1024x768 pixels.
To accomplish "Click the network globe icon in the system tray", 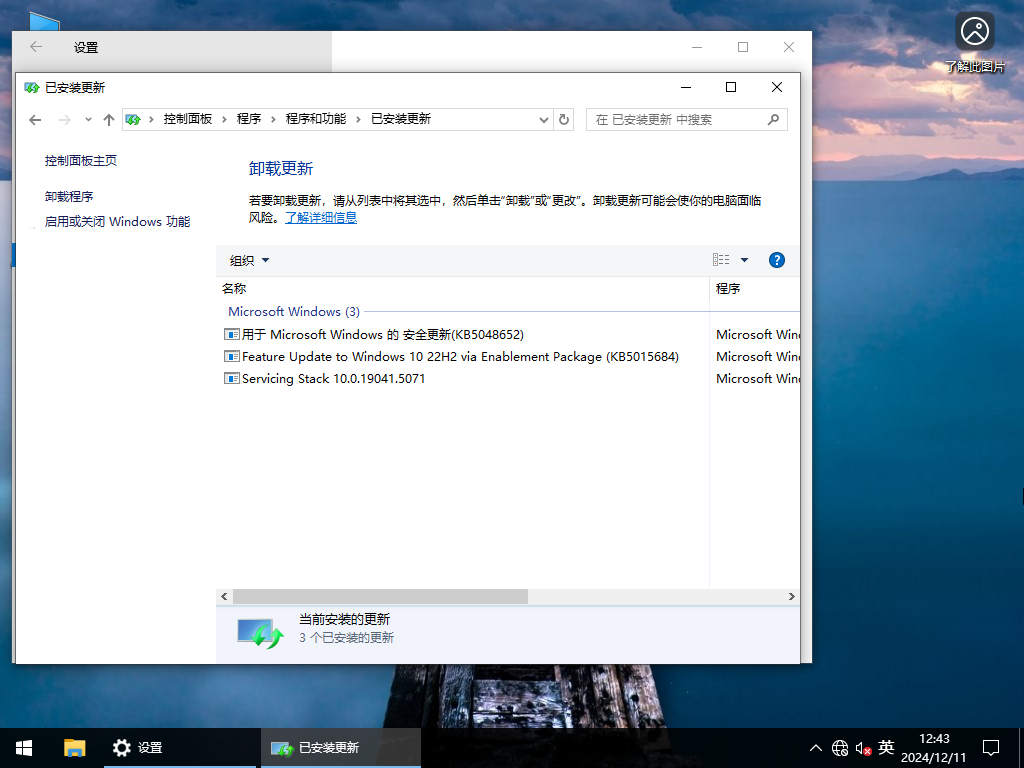I will [x=840, y=747].
